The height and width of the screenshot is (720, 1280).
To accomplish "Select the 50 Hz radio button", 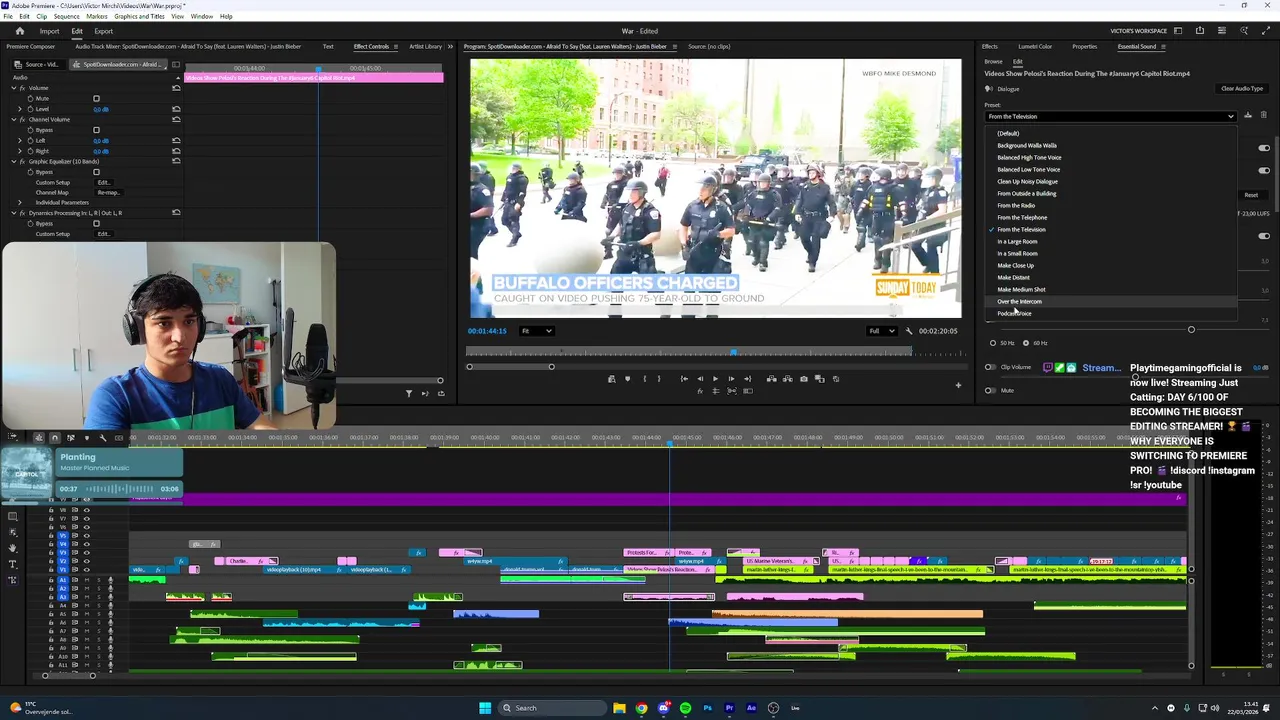I will (993, 343).
